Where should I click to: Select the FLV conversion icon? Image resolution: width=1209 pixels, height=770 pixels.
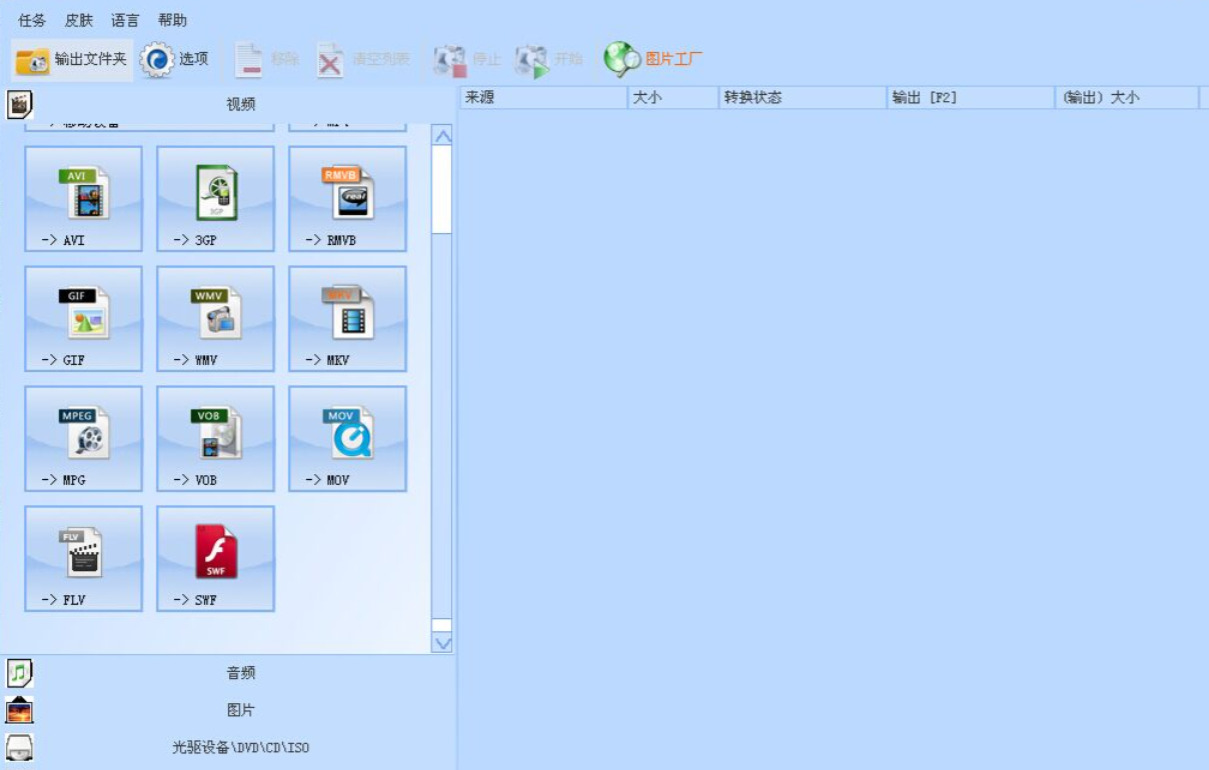tap(84, 559)
